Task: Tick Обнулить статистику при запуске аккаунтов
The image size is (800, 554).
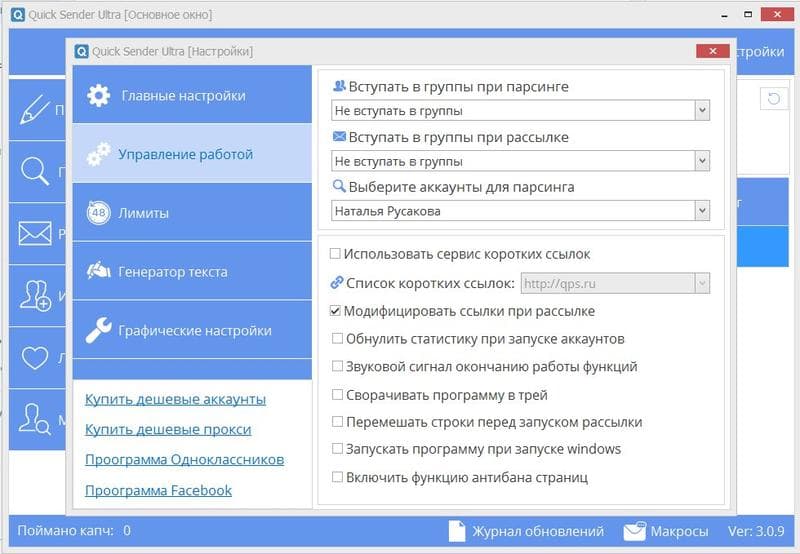Action: (x=337, y=338)
